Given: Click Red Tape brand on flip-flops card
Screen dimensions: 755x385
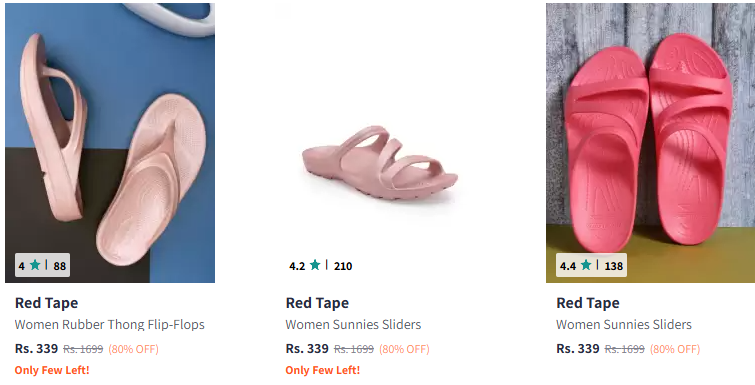Looking at the screenshot, I should pos(46,303).
